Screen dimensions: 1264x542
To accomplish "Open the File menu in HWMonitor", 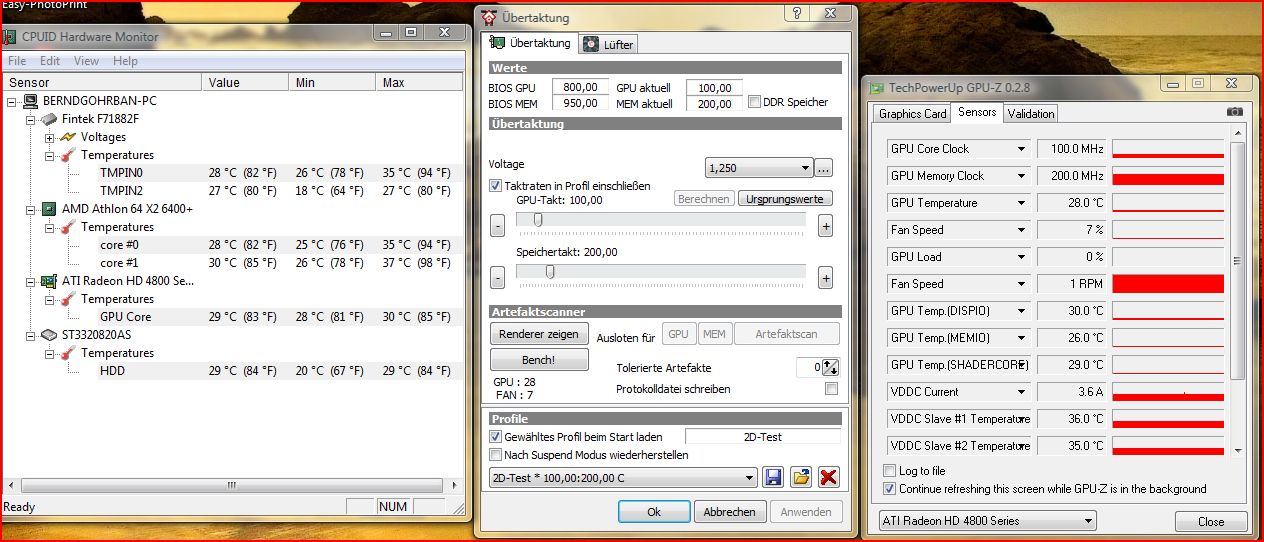I will (17, 61).
